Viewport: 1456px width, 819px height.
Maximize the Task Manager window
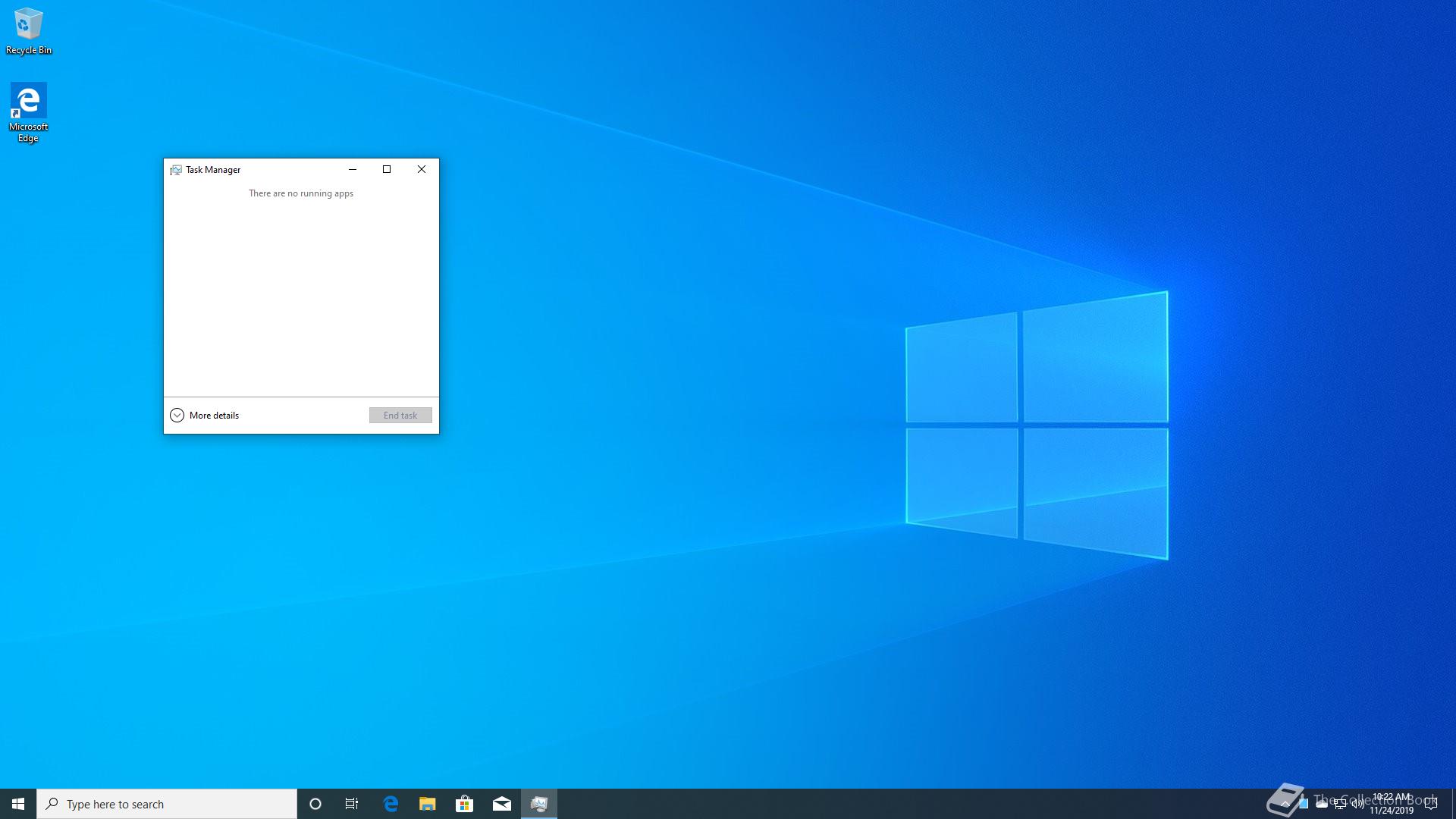point(387,169)
